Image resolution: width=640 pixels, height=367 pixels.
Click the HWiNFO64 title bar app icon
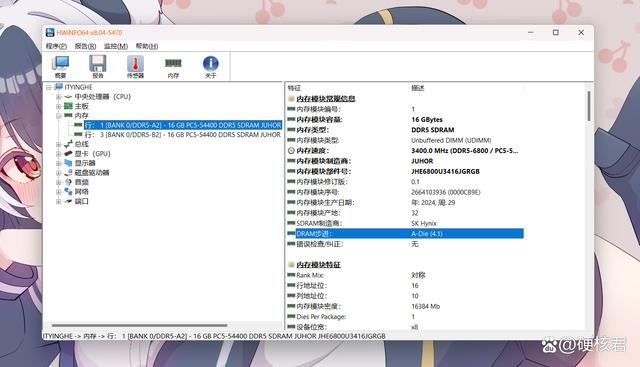point(50,32)
